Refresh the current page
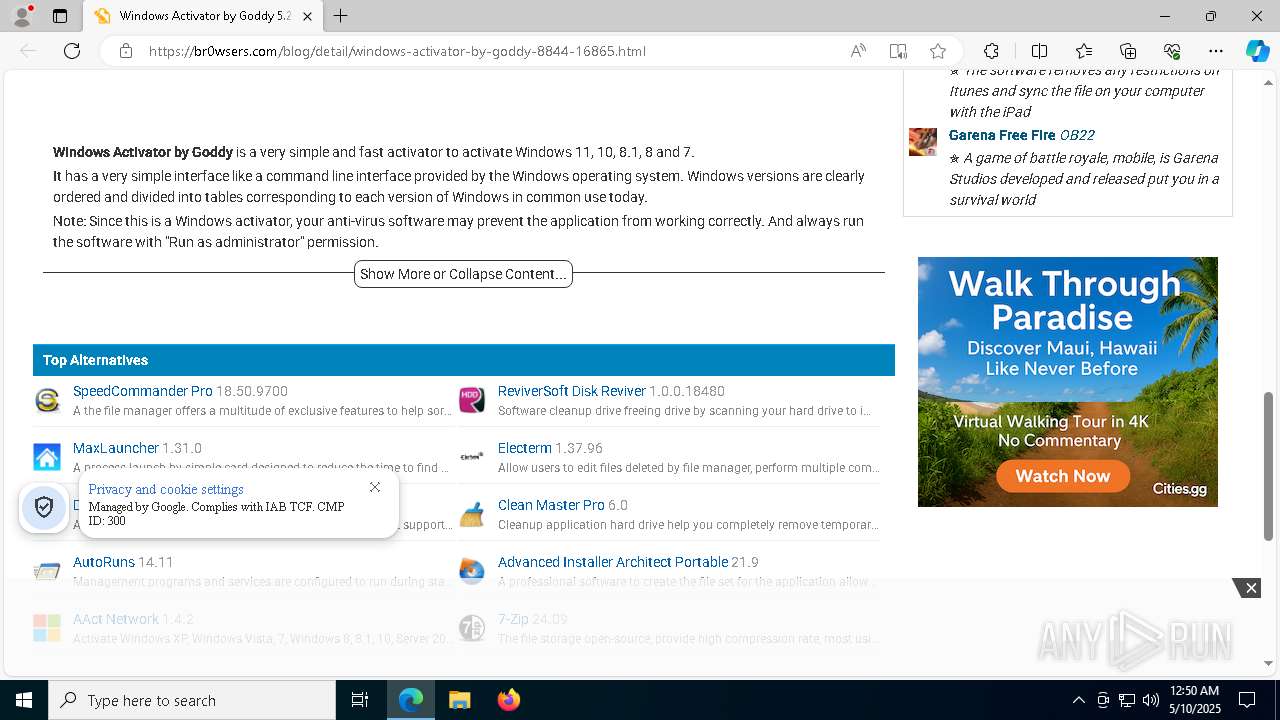1280x720 pixels. 72,51
